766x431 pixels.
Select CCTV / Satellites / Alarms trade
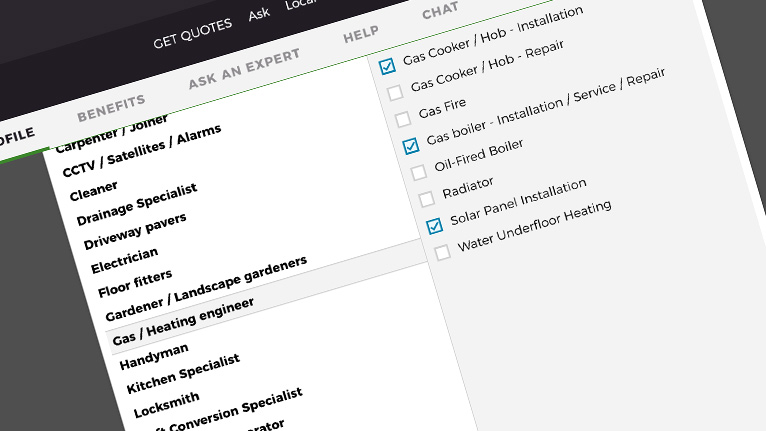[x=142, y=150]
